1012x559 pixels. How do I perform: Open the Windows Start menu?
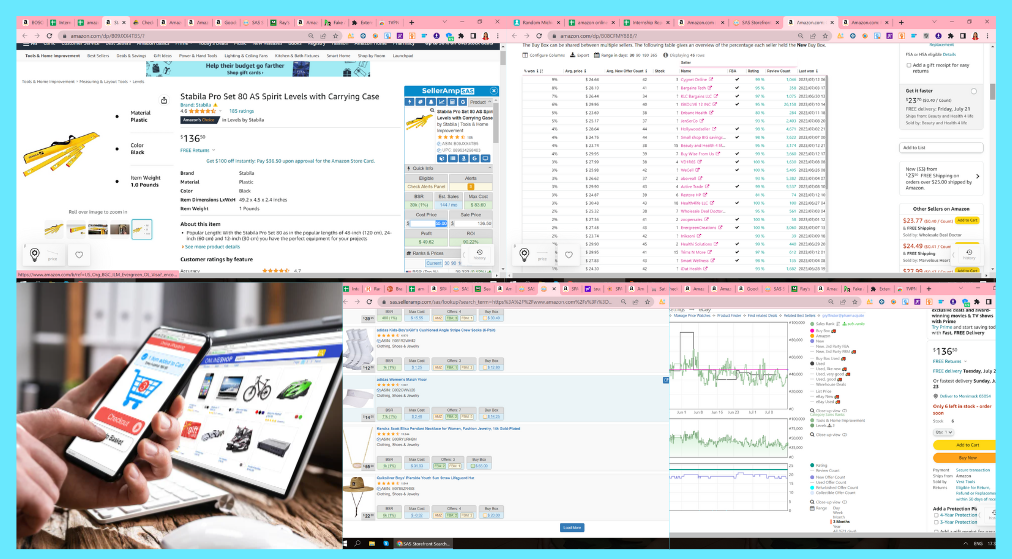tap(347, 544)
